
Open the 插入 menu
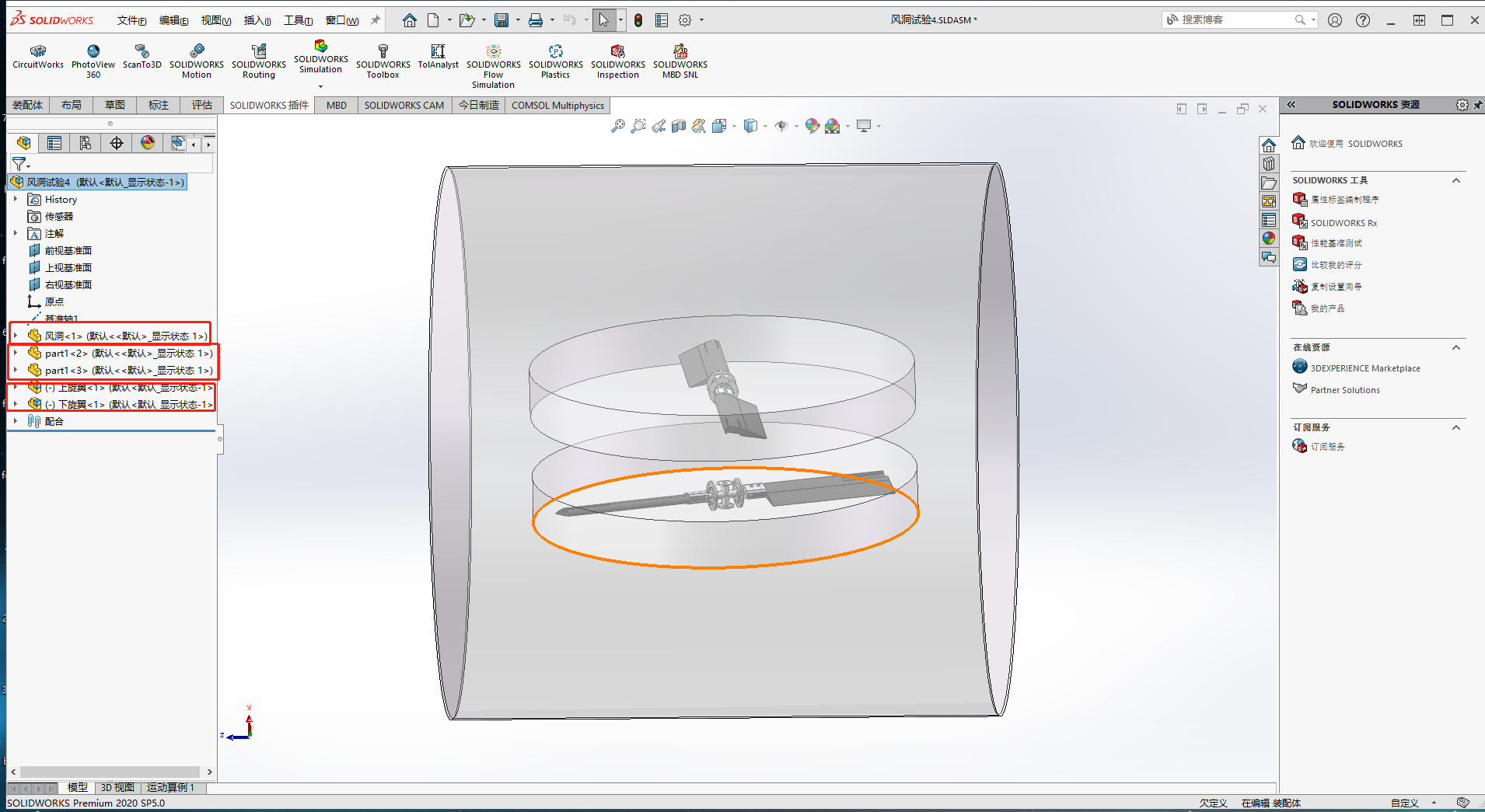257,20
